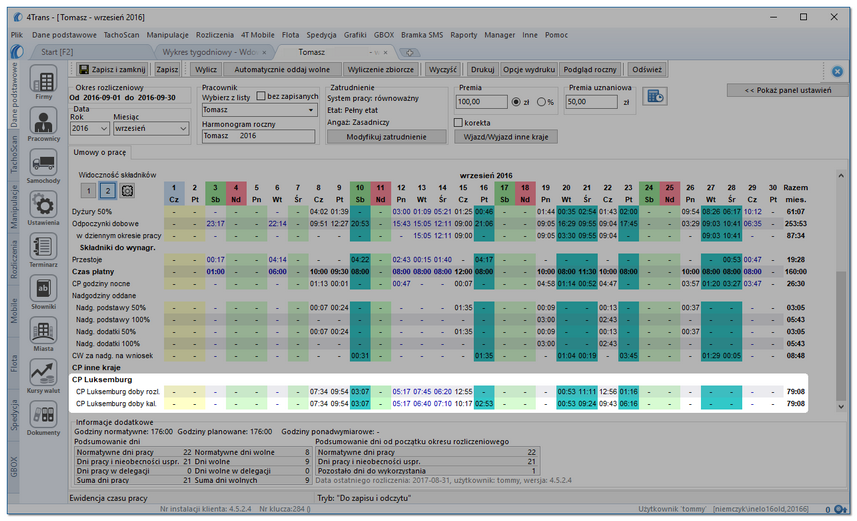Click the blue round close-panel icon
Viewport: 857px width, 521px height.
(837, 71)
